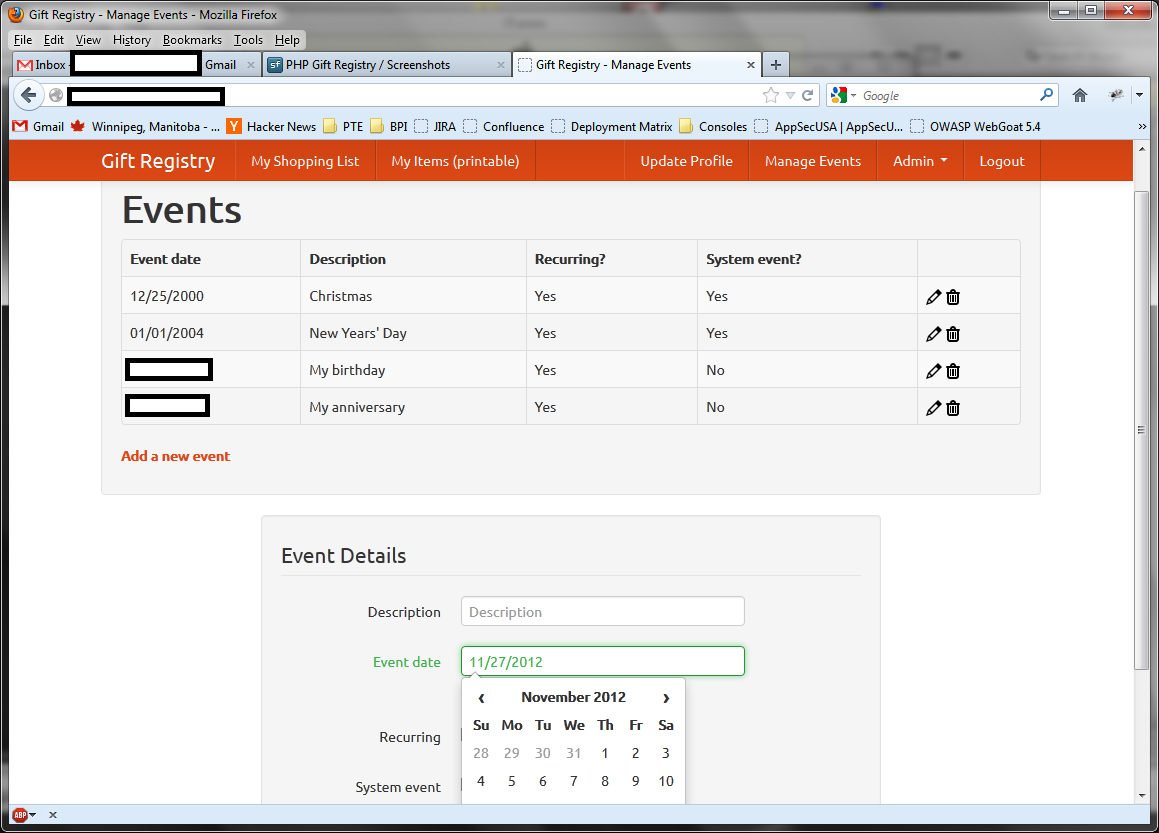
Task: Expand the Google search engine selector
Action: click(x=851, y=95)
